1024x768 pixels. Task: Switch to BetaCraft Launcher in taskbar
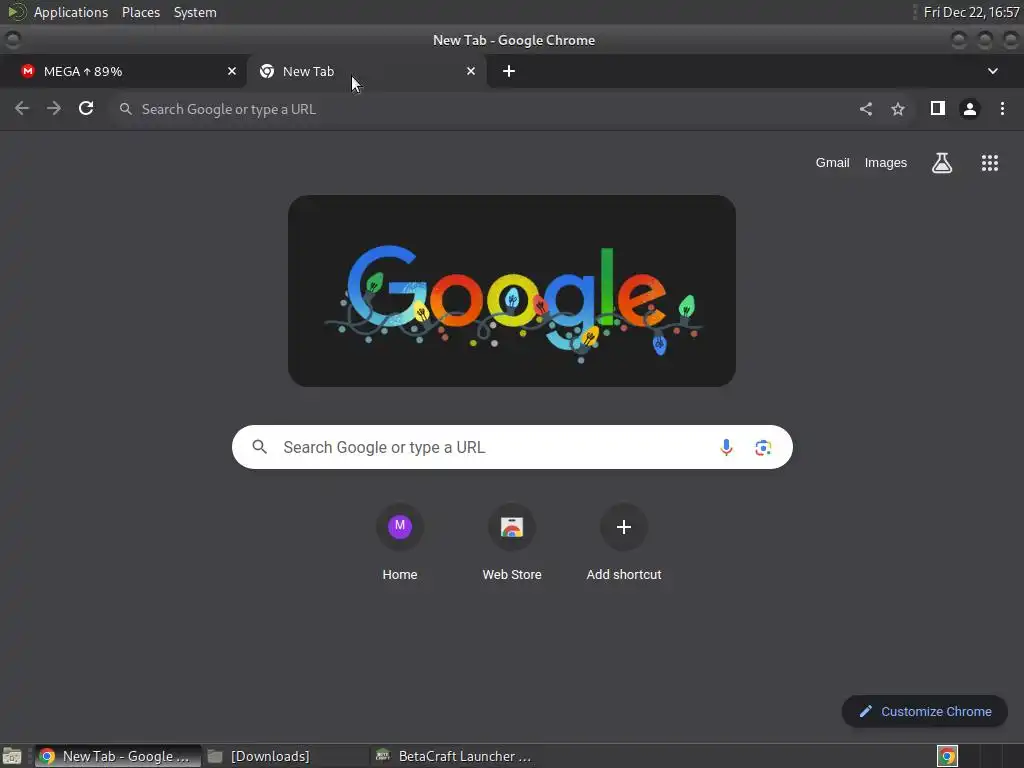(x=455, y=756)
